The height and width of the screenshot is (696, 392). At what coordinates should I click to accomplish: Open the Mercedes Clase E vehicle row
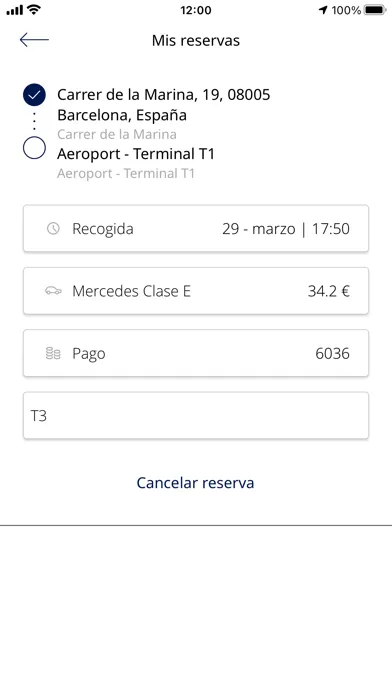tap(196, 291)
